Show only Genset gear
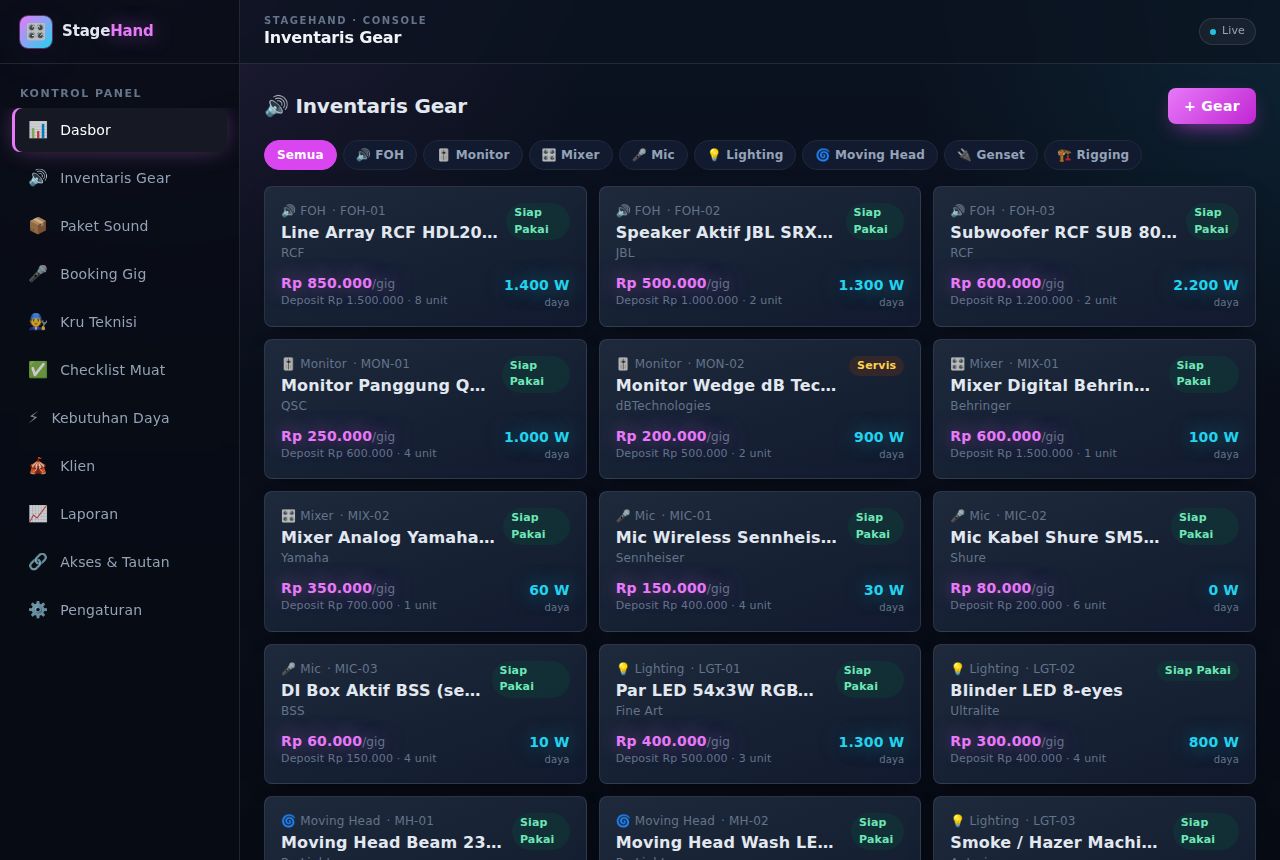The image size is (1280, 860). pyautogui.click(x=991, y=155)
